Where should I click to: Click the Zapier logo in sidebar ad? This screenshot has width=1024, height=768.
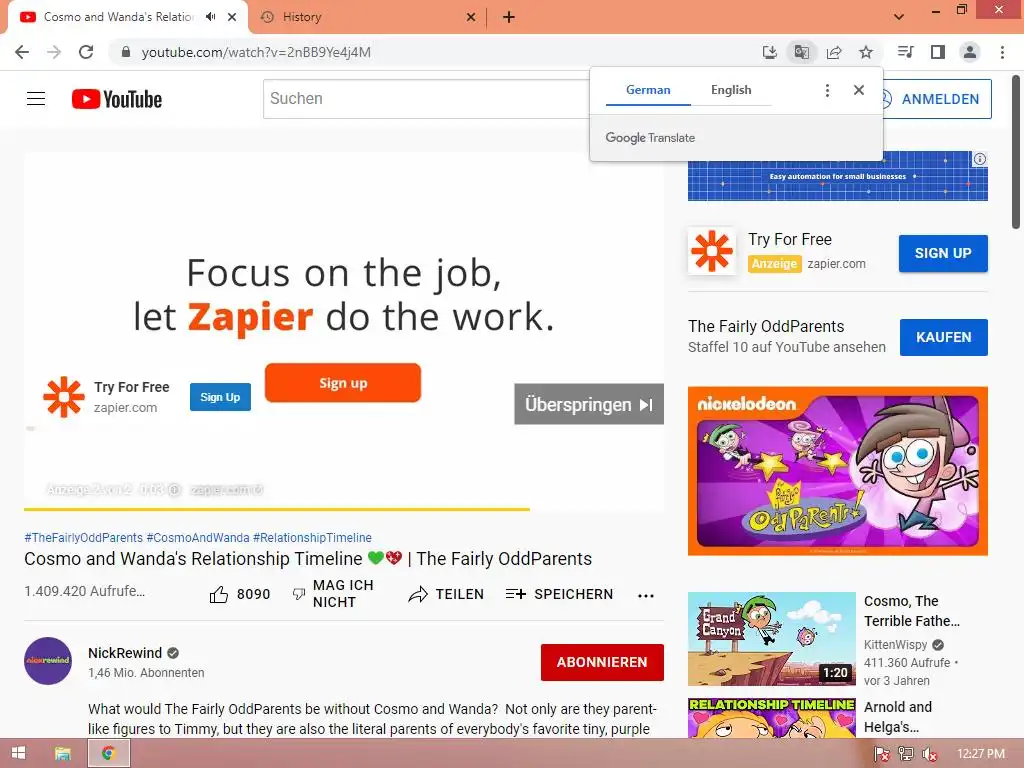[x=712, y=251]
